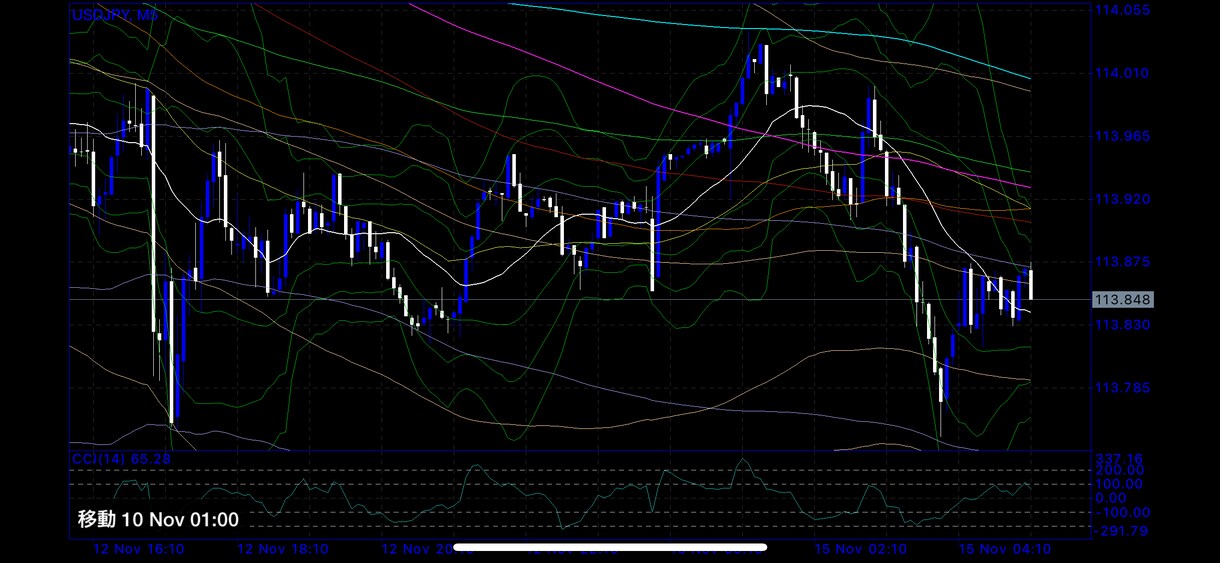Tap the CCI 100.00 level label

[x=1119, y=484]
